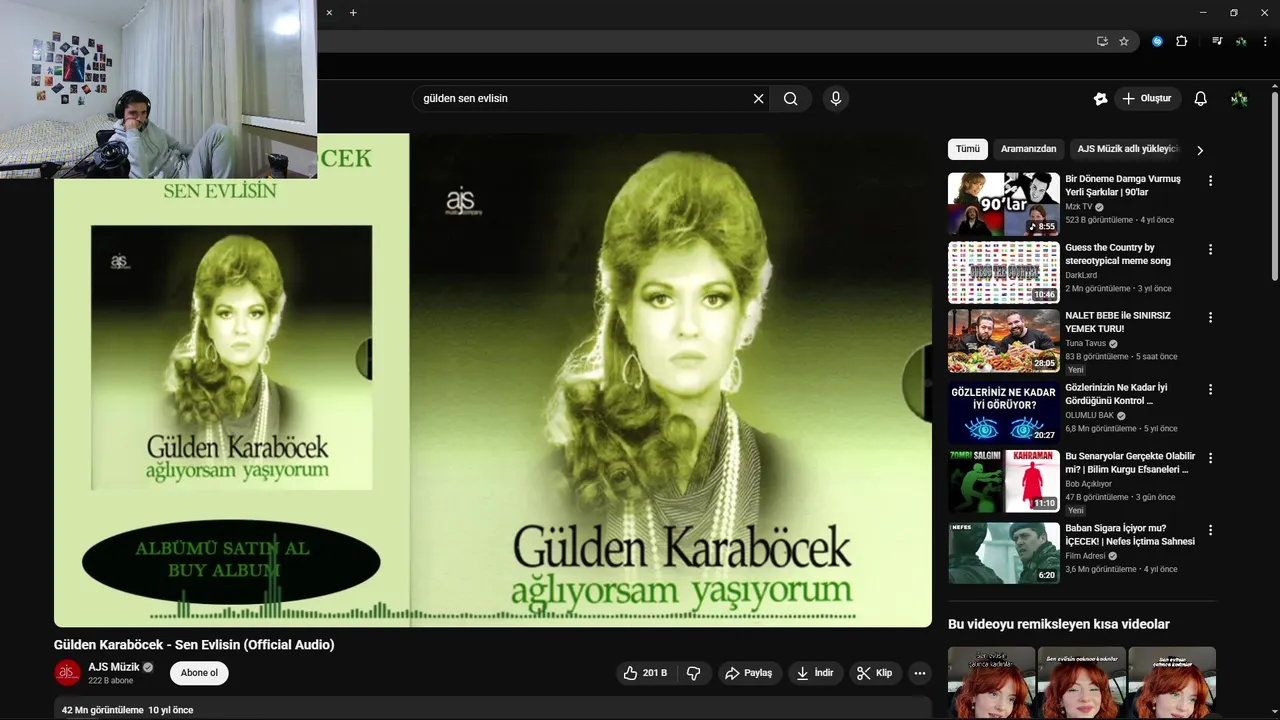Image resolution: width=1280 pixels, height=720 pixels.
Task: Open Chrome media controls icon
Action: 1217,41
